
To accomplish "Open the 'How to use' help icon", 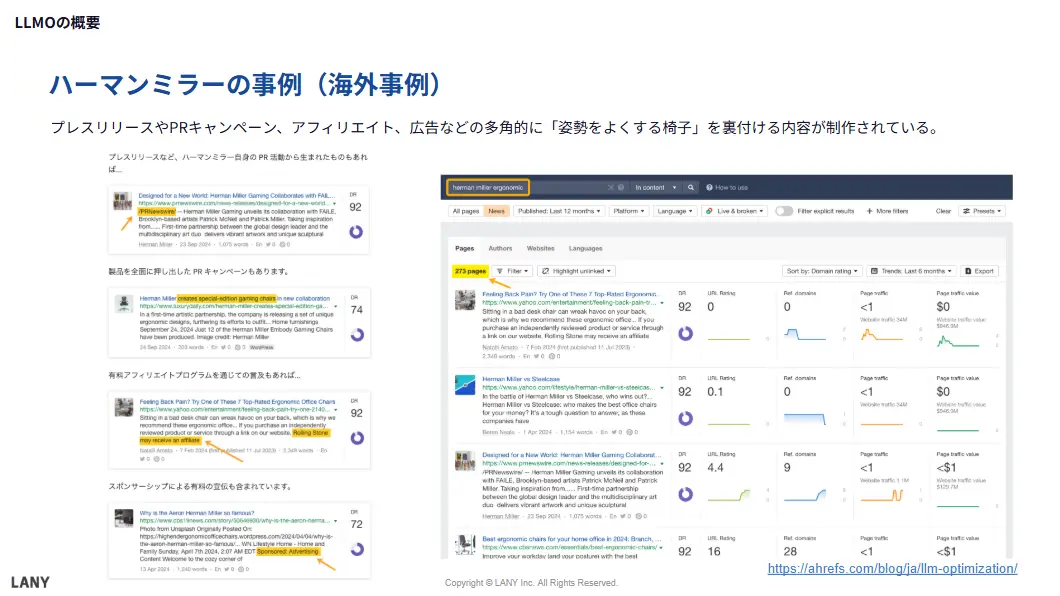I will coord(709,186).
